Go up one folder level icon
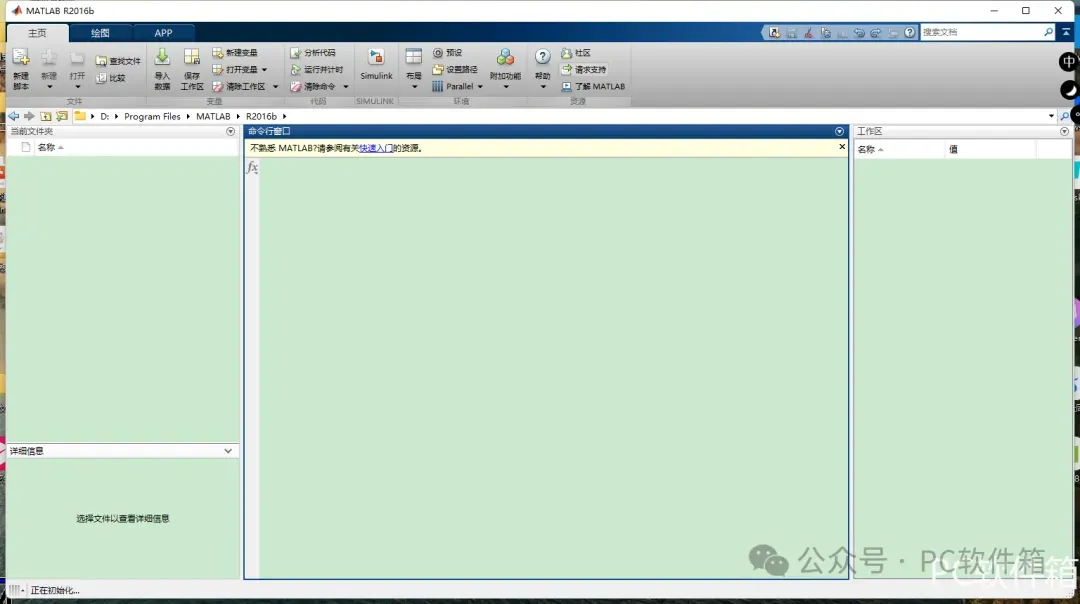 [45, 116]
